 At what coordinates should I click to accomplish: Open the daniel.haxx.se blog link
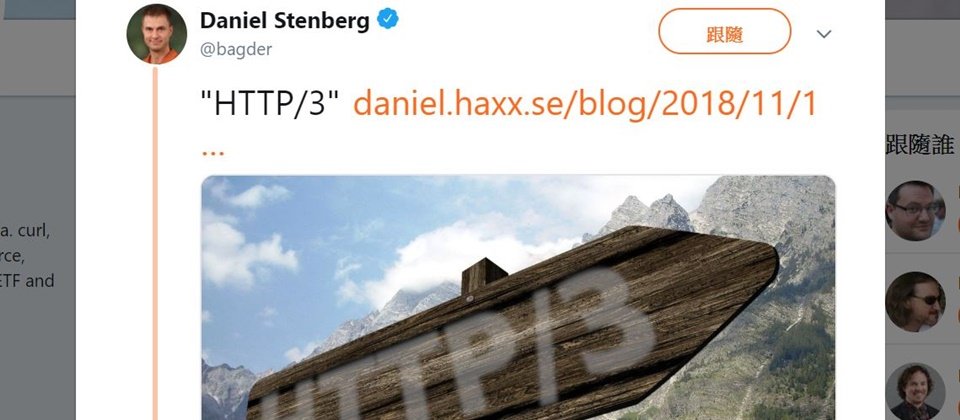pyautogui.click(x=585, y=105)
